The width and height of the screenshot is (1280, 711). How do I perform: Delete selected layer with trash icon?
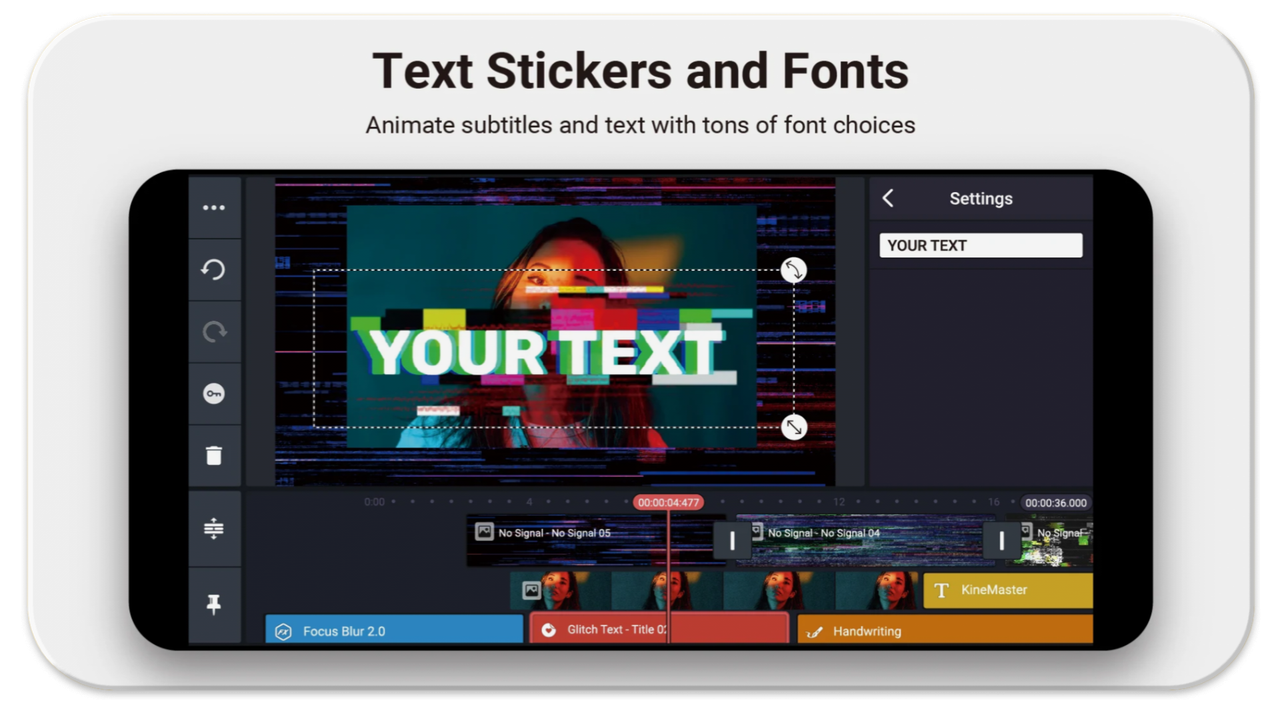click(214, 456)
